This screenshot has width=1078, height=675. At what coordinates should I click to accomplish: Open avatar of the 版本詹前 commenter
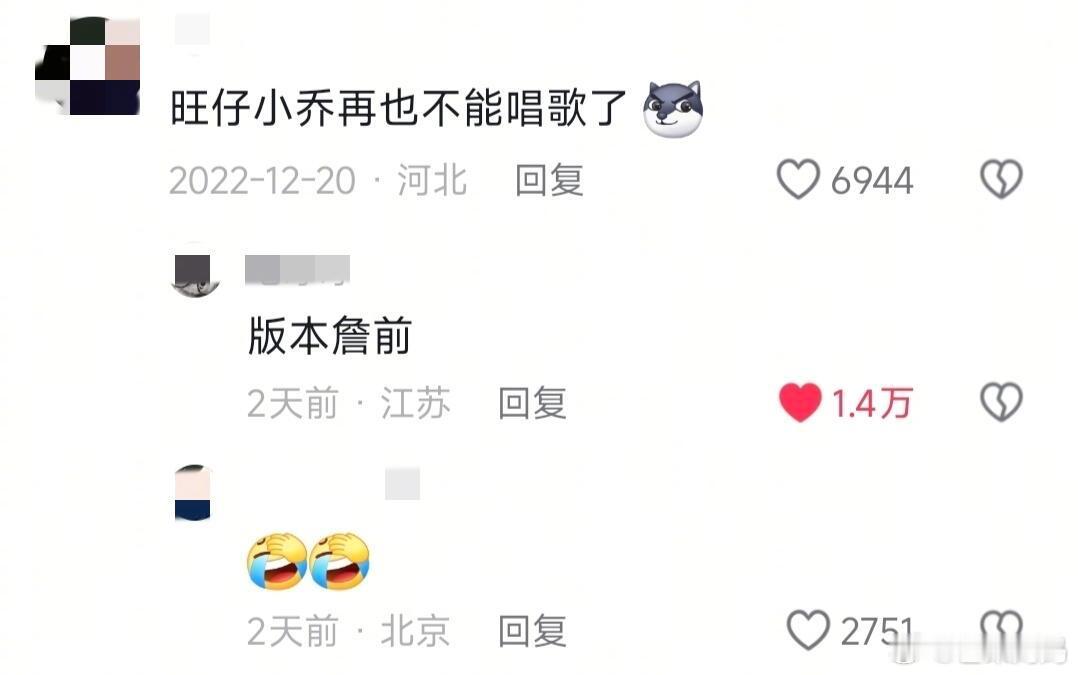coord(195,272)
